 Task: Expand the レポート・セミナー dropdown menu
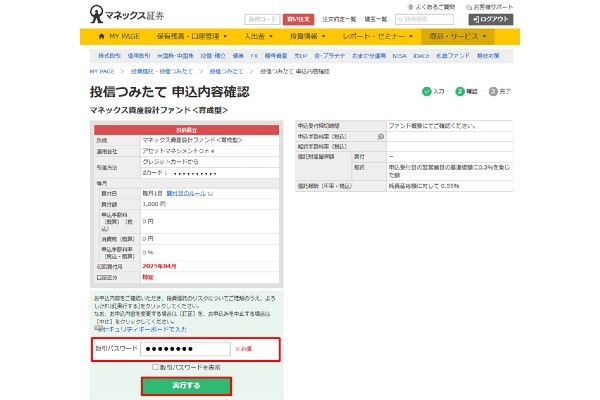tap(378, 37)
